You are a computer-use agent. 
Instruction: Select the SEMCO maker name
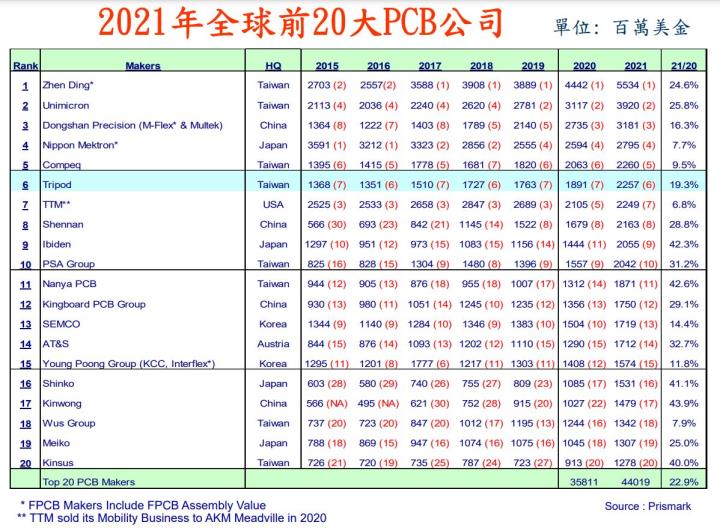61,324
